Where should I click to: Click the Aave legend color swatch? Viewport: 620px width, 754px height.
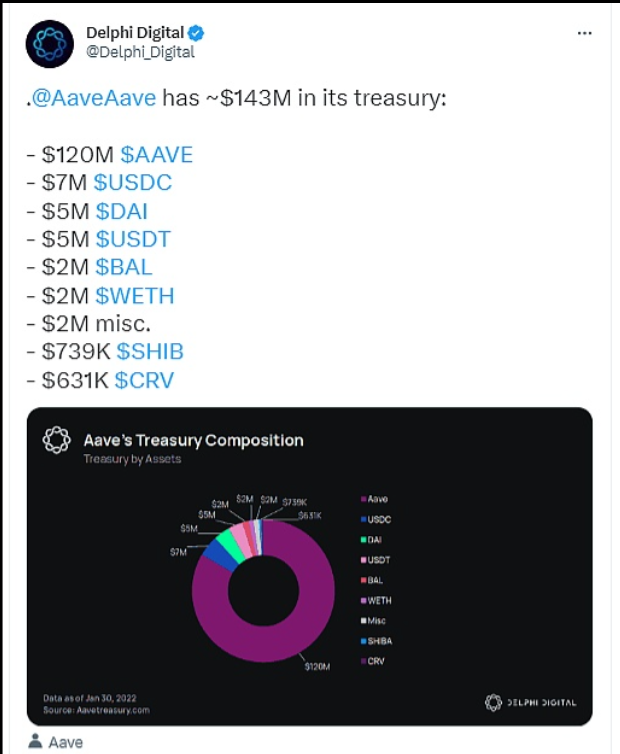[x=362, y=498]
